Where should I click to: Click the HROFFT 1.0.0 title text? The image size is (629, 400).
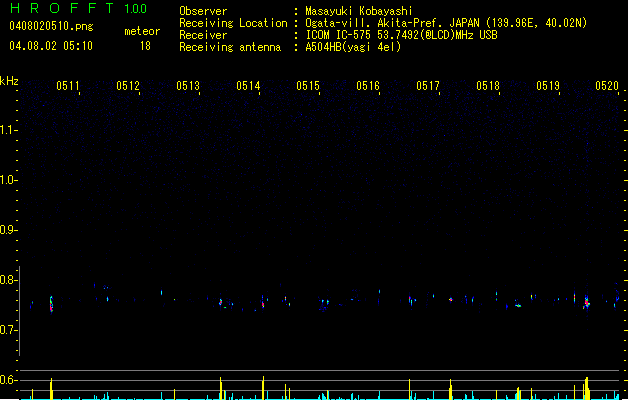tap(78, 8)
